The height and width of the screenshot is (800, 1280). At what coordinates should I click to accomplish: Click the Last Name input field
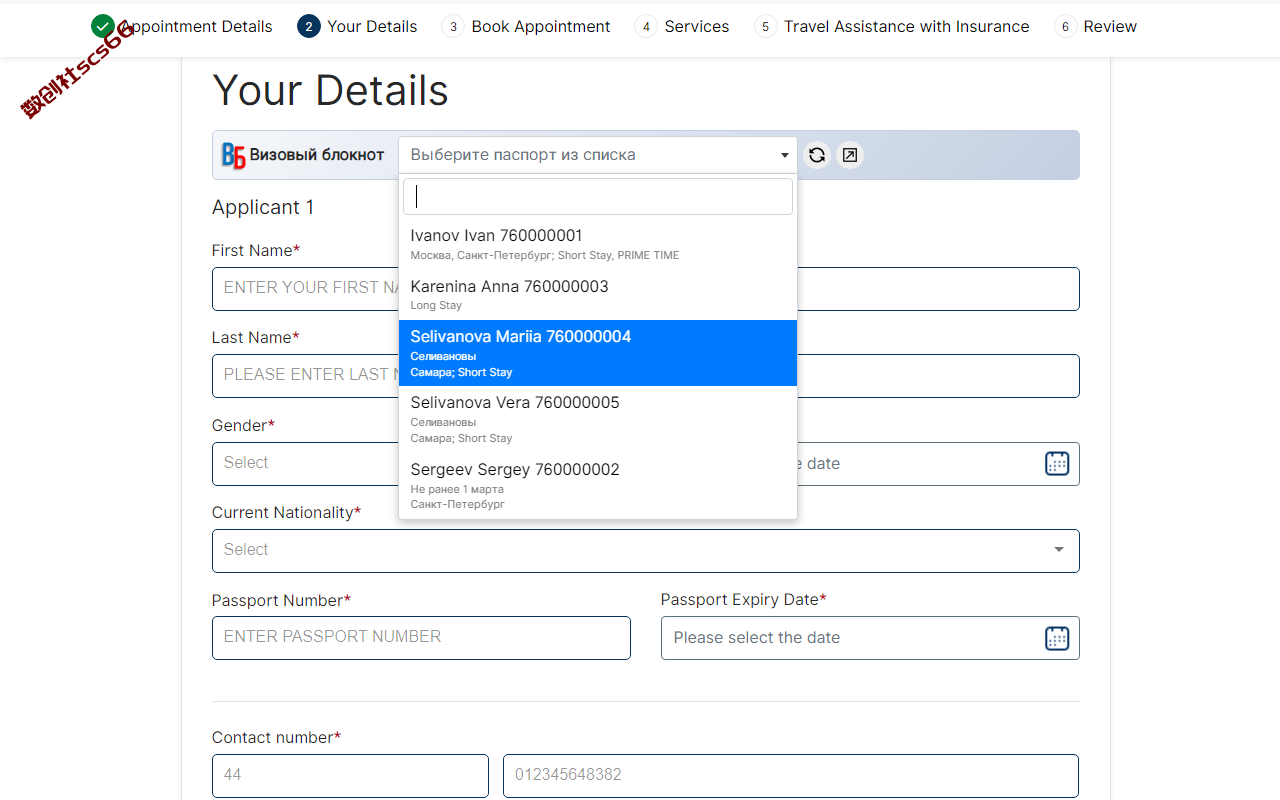click(645, 375)
